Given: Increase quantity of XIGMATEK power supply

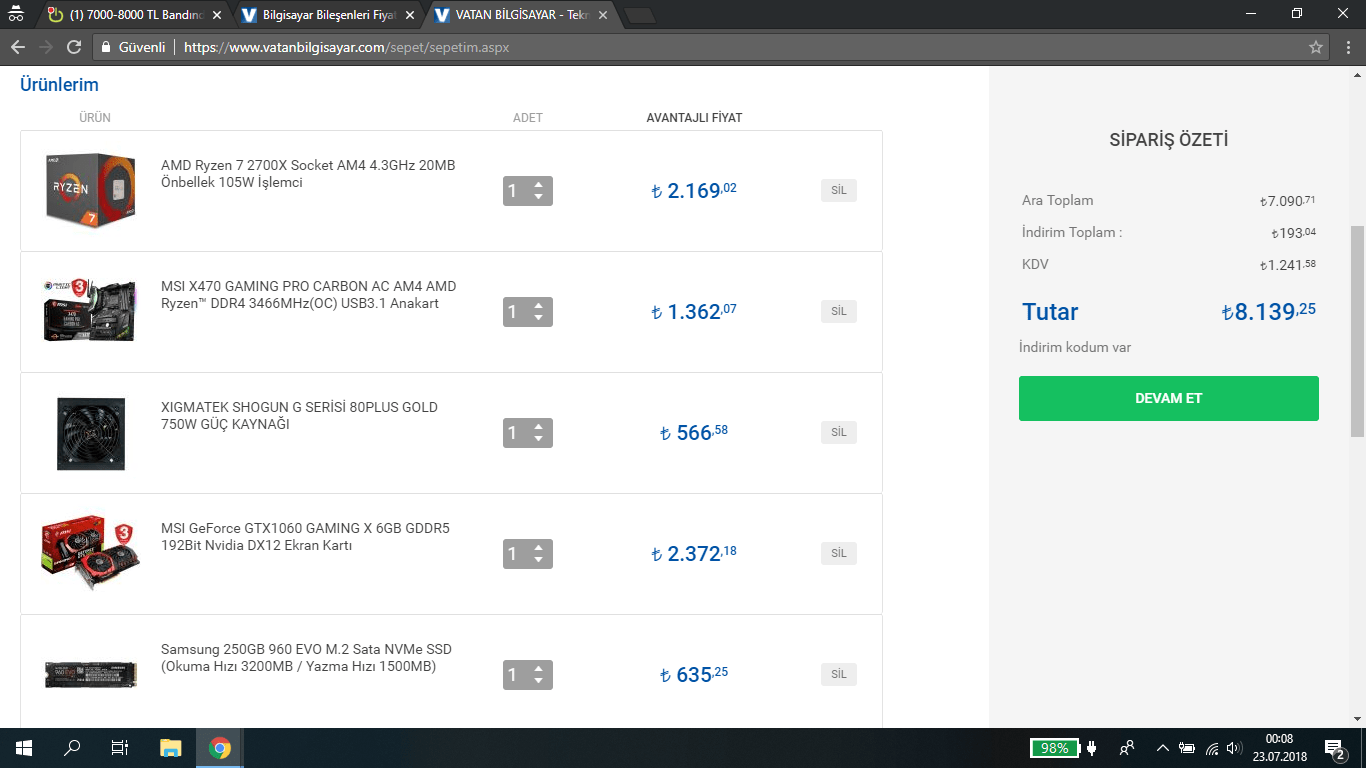Looking at the screenshot, I should click(x=539, y=426).
